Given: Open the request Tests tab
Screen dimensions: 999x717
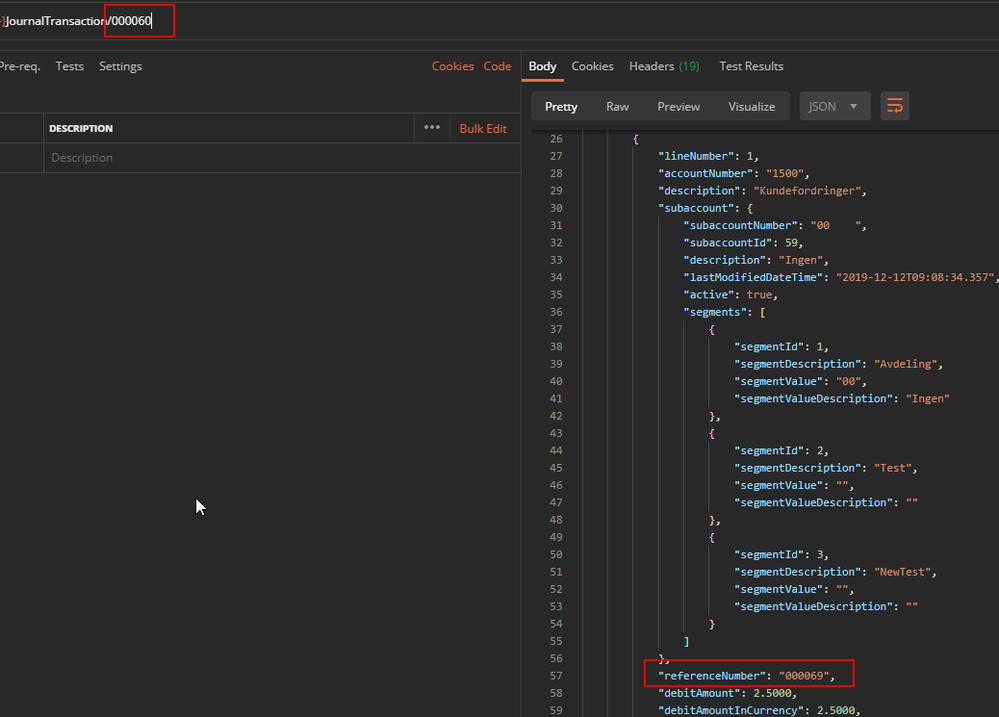Looking at the screenshot, I should (69, 66).
